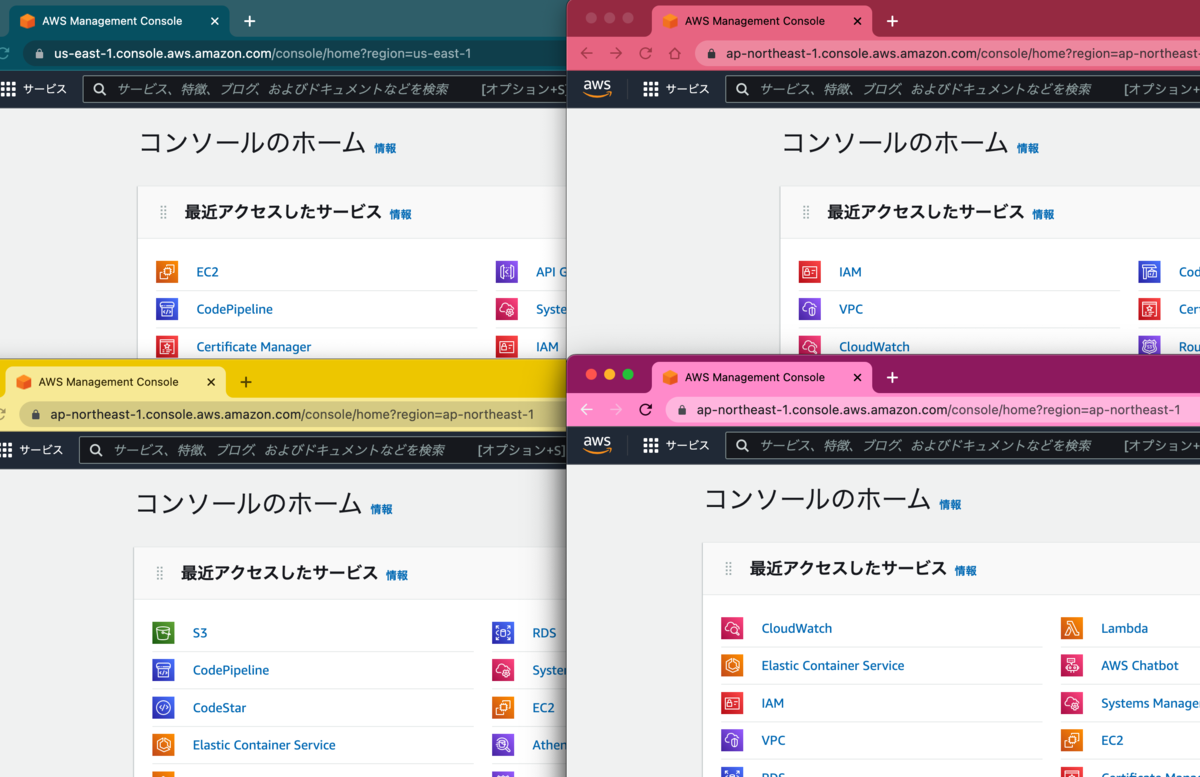Open the Certificate Manager link in teal window
Image resolution: width=1200 pixels, height=777 pixels.
254,347
